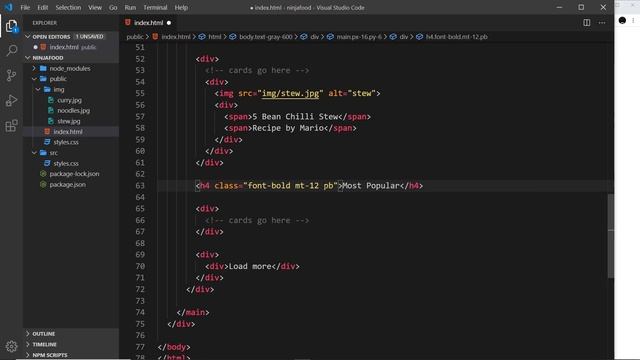The height and width of the screenshot is (360, 640).
Task: Collapse the NINJAFOOD workspace section
Action: pyautogui.click(x=28, y=58)
